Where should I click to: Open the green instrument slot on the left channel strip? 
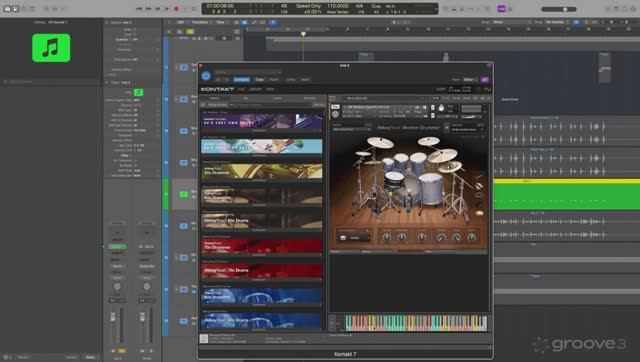[x=117, y=247]
